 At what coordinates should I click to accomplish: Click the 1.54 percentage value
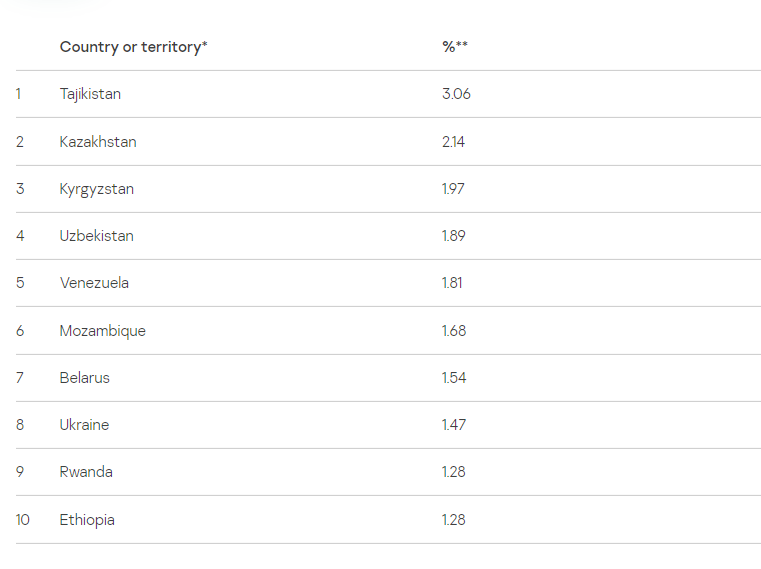click(453, 378)
